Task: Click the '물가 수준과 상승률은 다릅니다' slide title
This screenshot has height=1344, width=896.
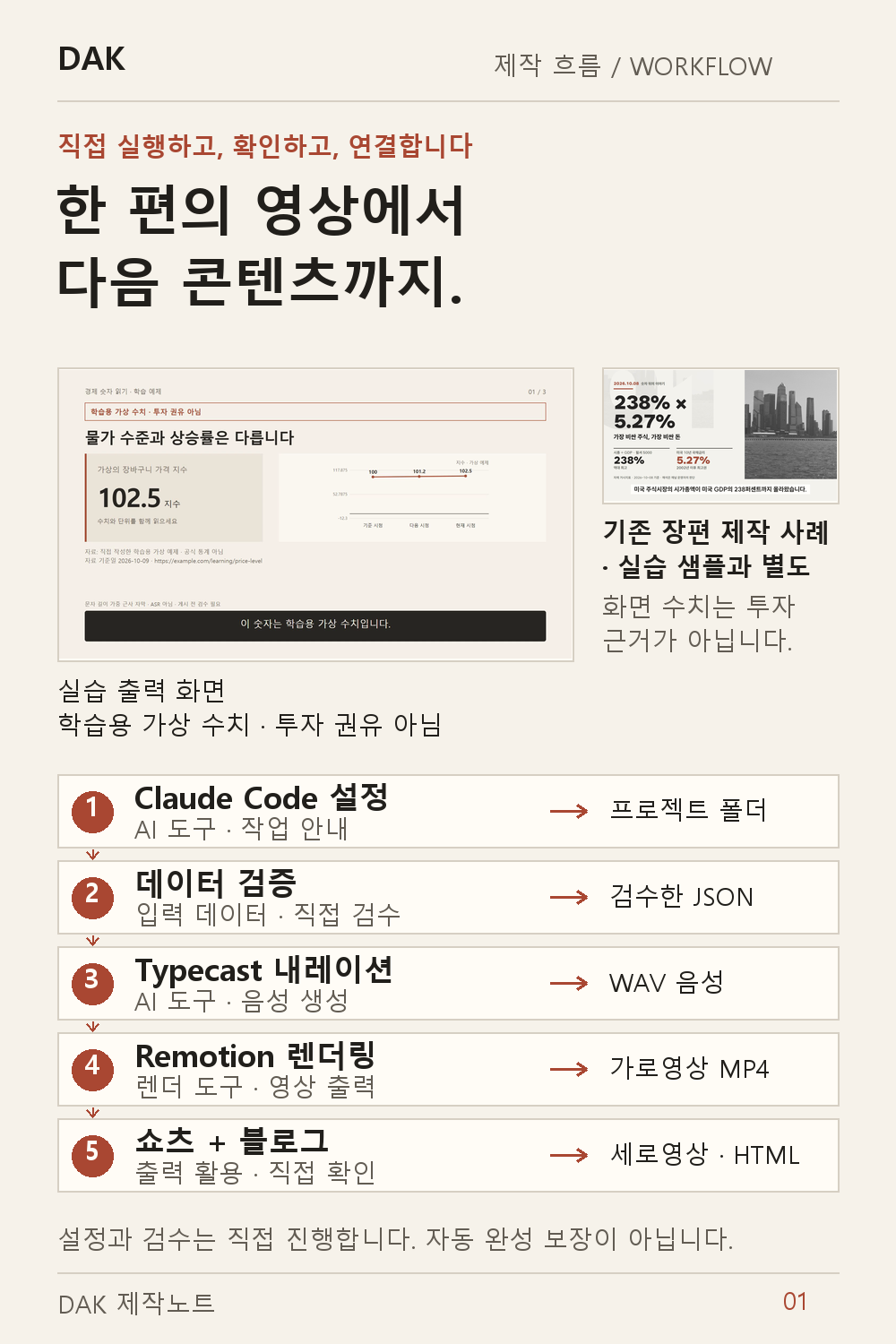Action: click(x=190, y=437)
